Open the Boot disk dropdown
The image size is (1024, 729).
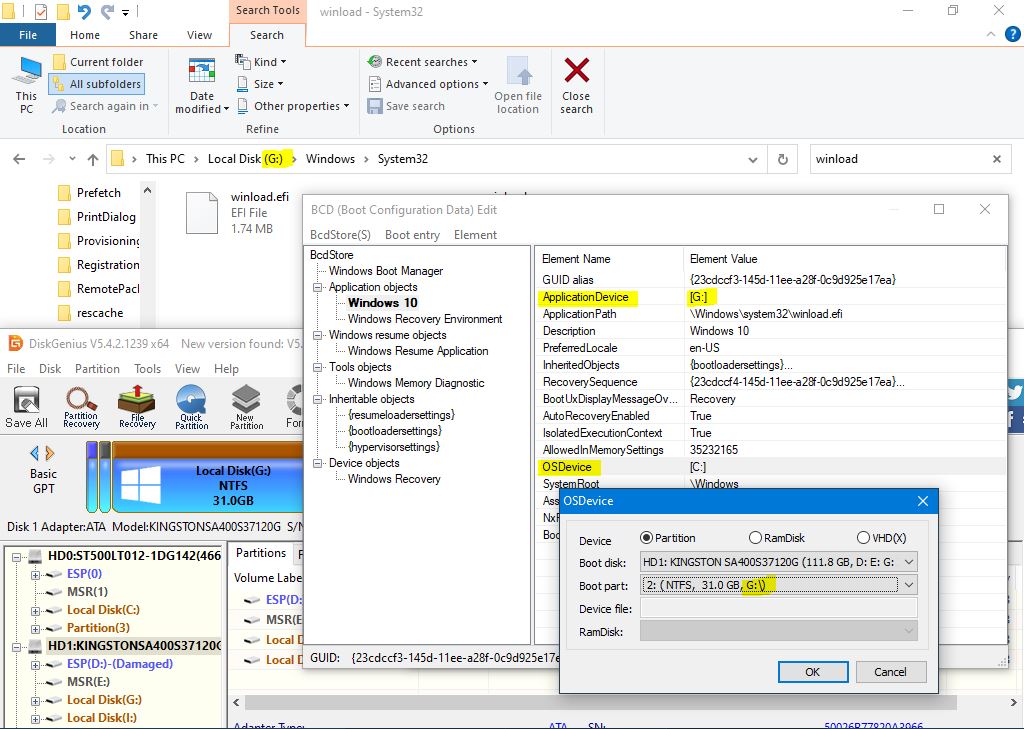pos(908,562)
